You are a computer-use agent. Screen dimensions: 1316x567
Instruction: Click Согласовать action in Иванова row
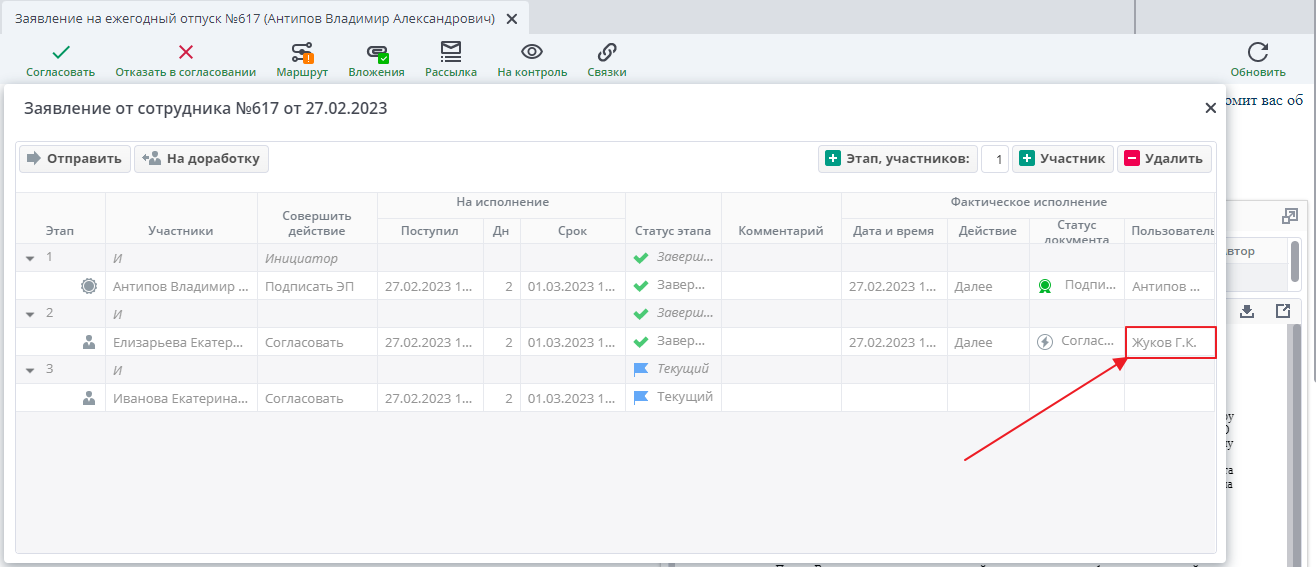click(x=317, y=398)
